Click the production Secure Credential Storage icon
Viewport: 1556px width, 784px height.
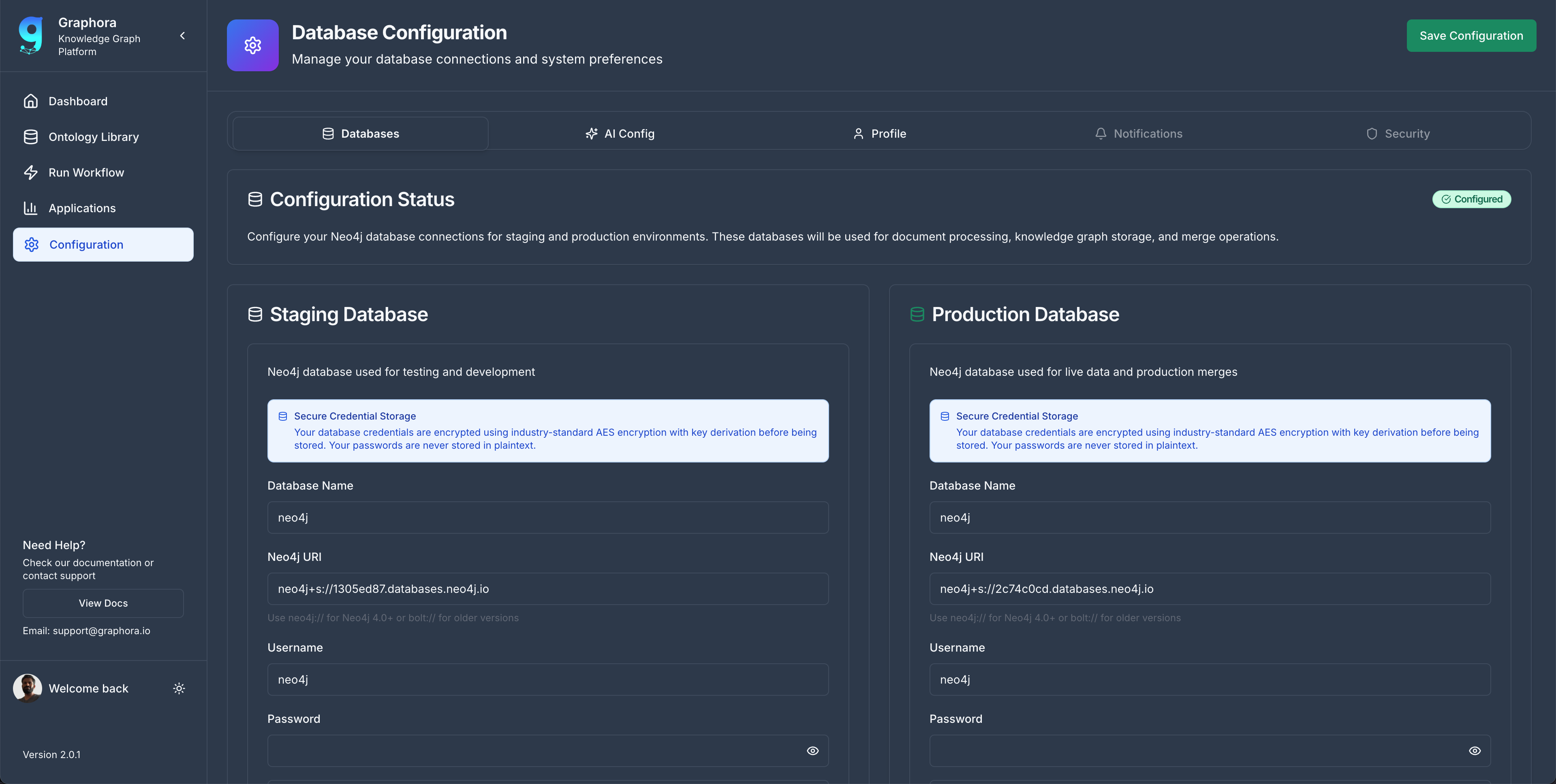point(945,416)
